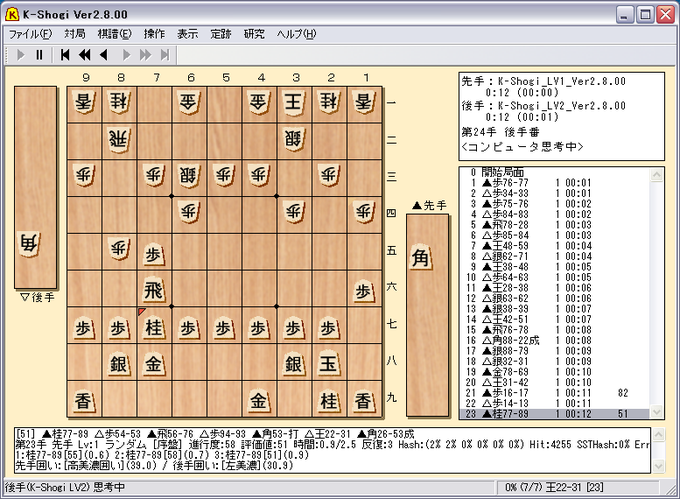Select move 16 △角88-22成 in move list
The height and width of the screenshot is (499, 680).
554,340
